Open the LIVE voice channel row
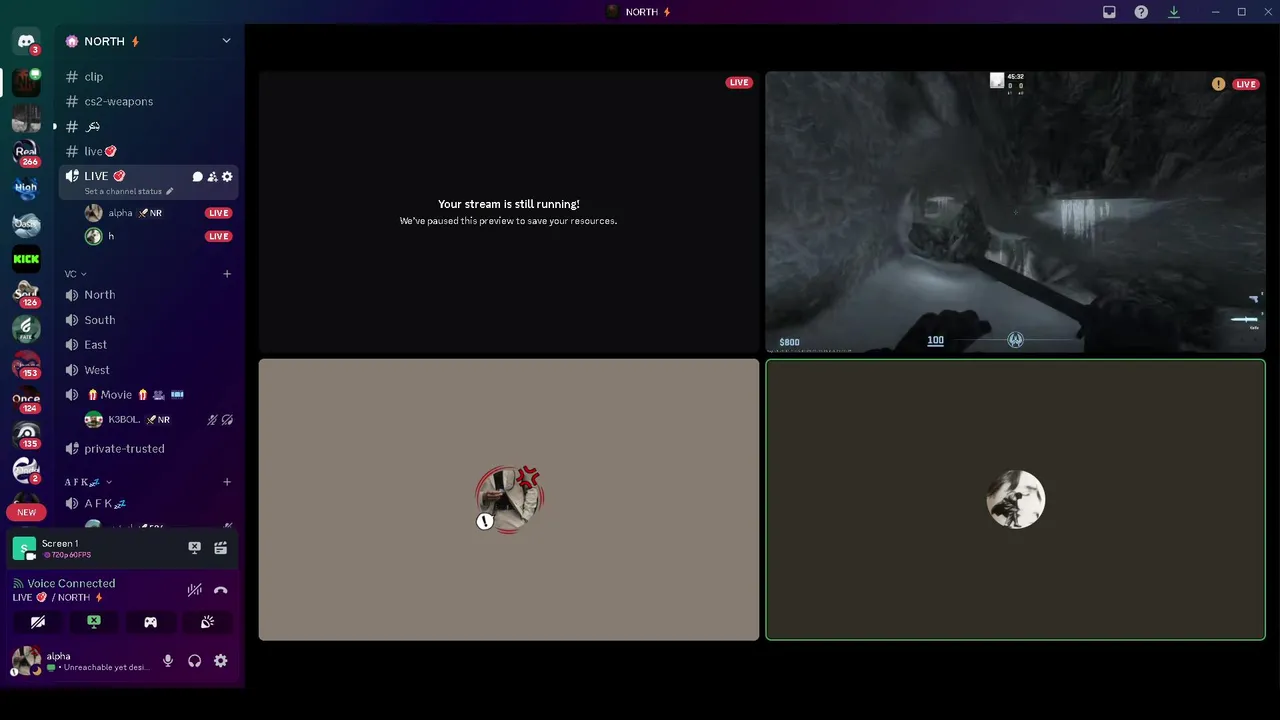The height and width of the screenshot is (720, 1280). pyautogui.click(x=148, y=182)
